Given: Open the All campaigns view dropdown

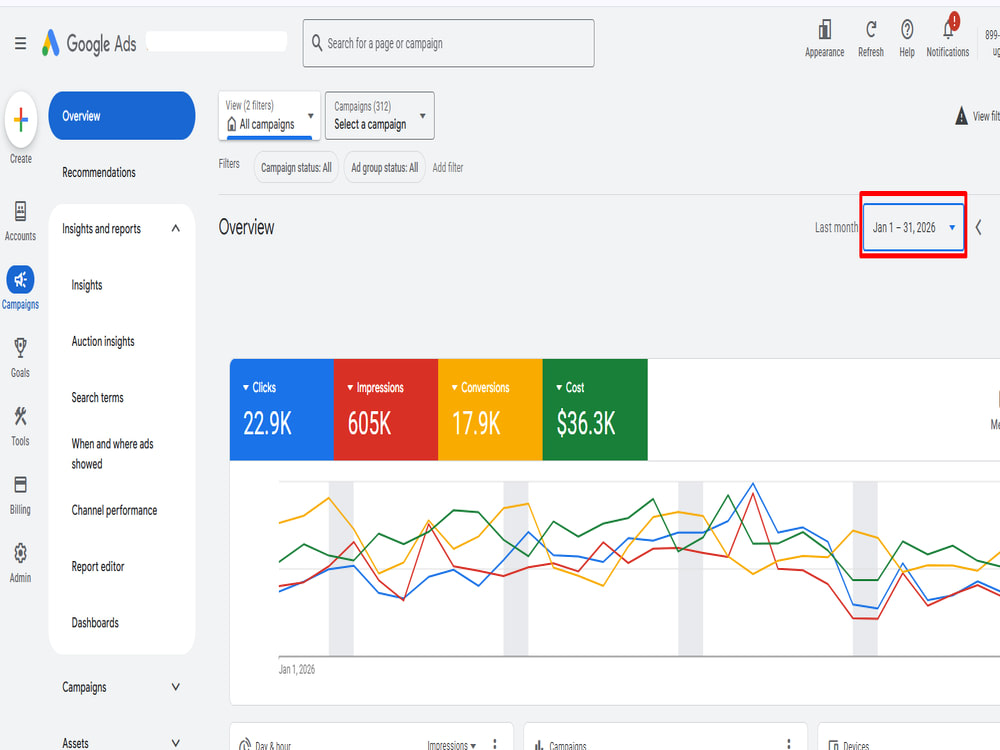Looking at the screenshot, I should click(x=268, y=115).
